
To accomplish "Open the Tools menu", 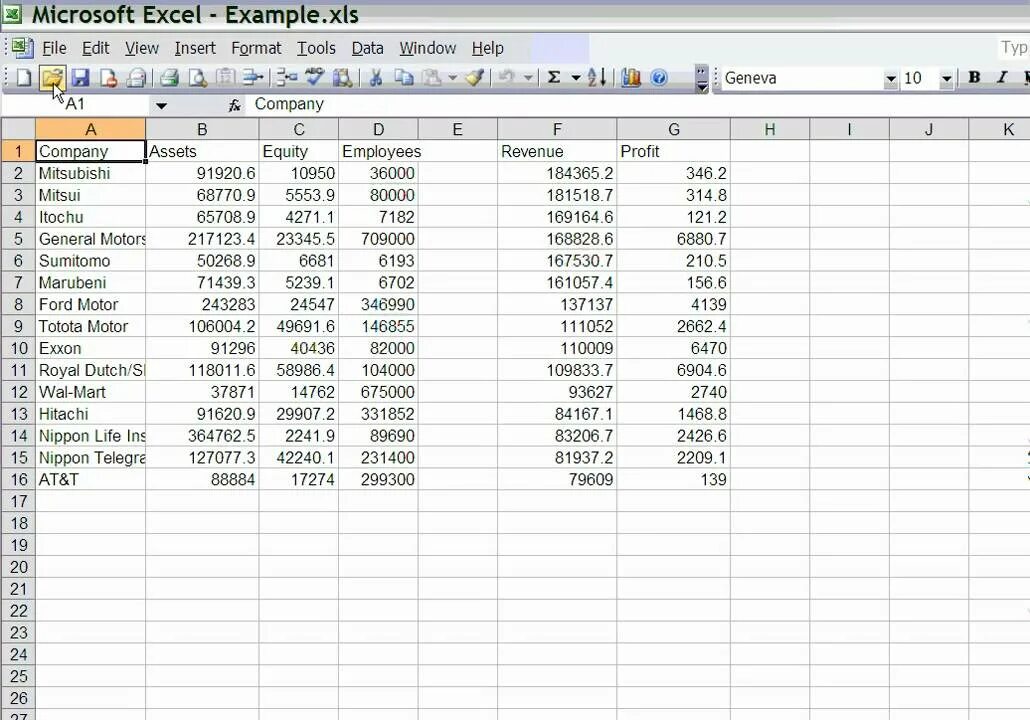I will point(316,48).
